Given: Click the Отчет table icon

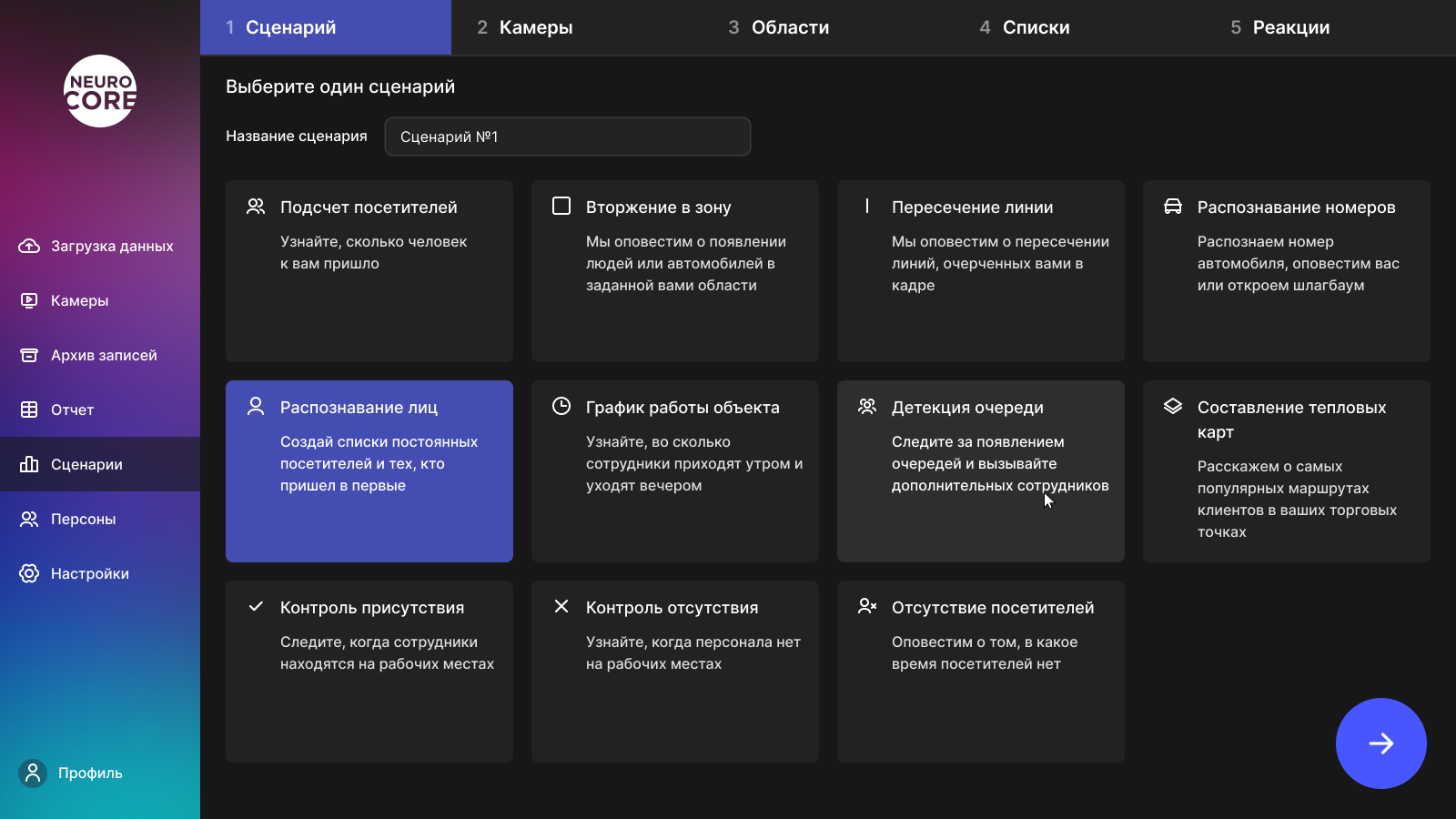Looking at the screenshot, I should (x=29, y=409).
